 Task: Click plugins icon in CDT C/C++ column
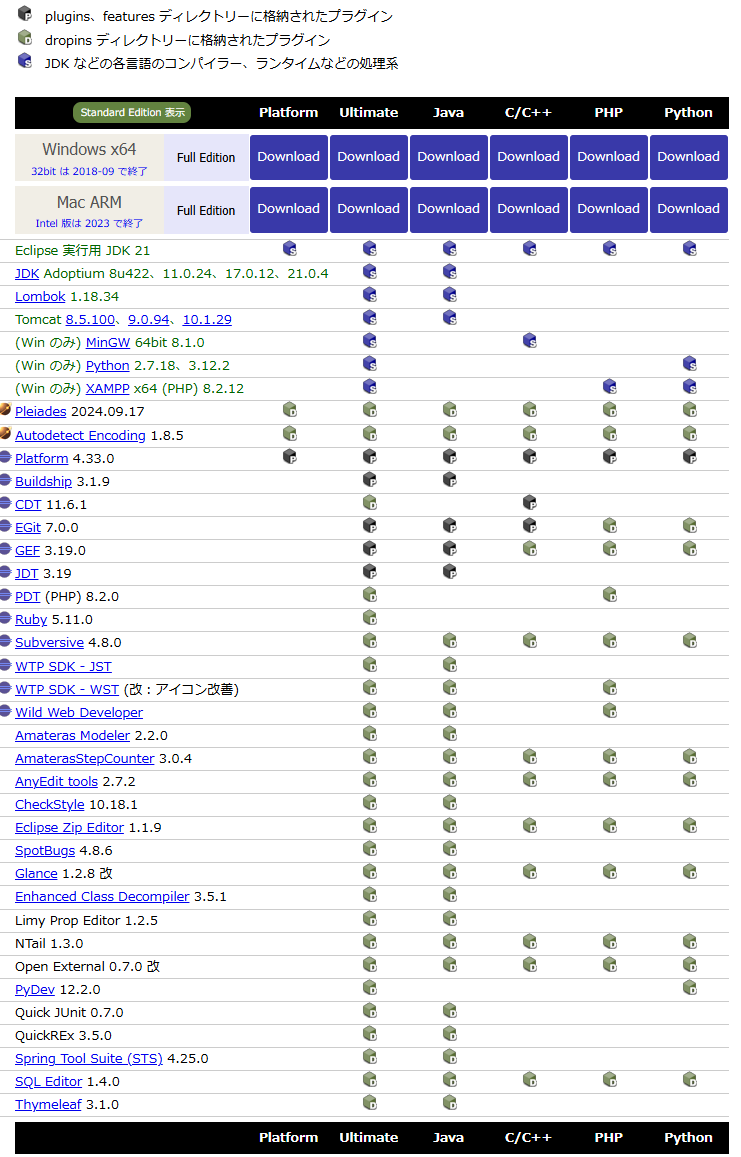pos(529,503)
